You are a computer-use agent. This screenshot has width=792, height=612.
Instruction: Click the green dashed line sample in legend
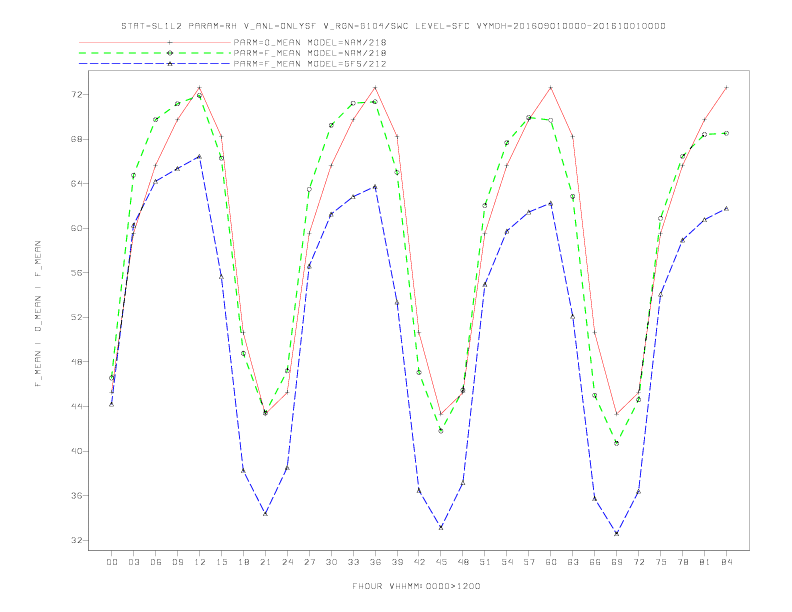(155, 53)
